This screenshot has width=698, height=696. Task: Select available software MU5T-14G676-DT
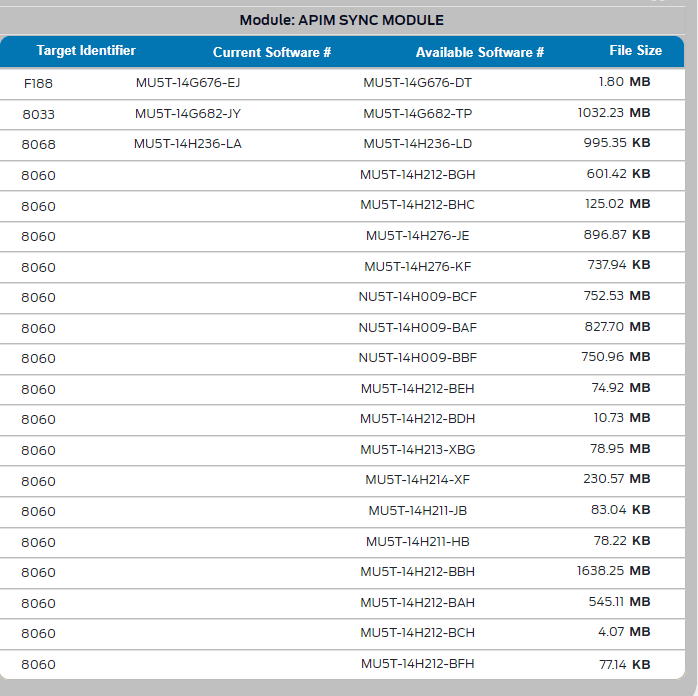coord(417,83)
